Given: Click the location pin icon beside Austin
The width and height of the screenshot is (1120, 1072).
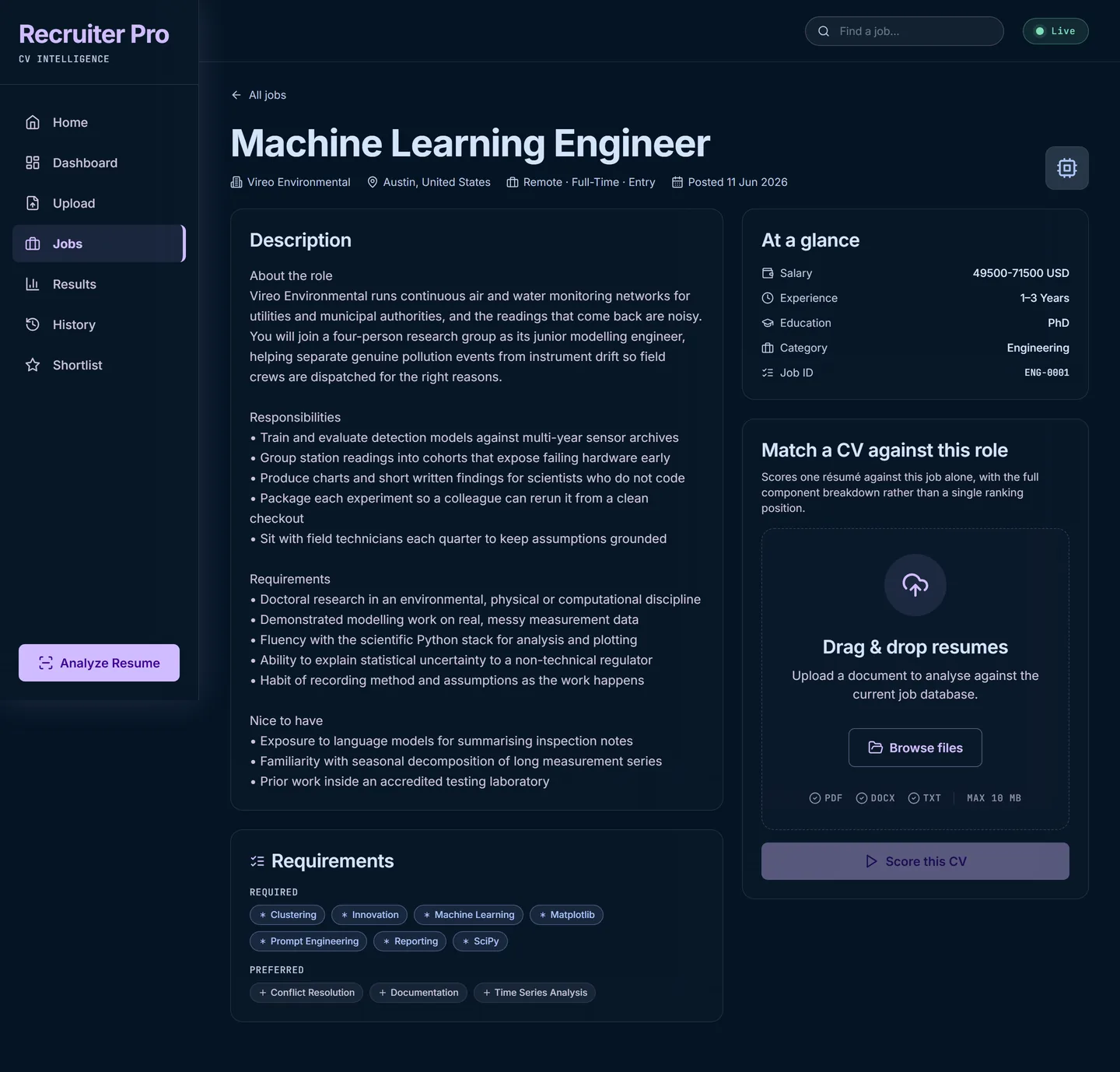Looking at the screenshot, I should coord(373,182).
